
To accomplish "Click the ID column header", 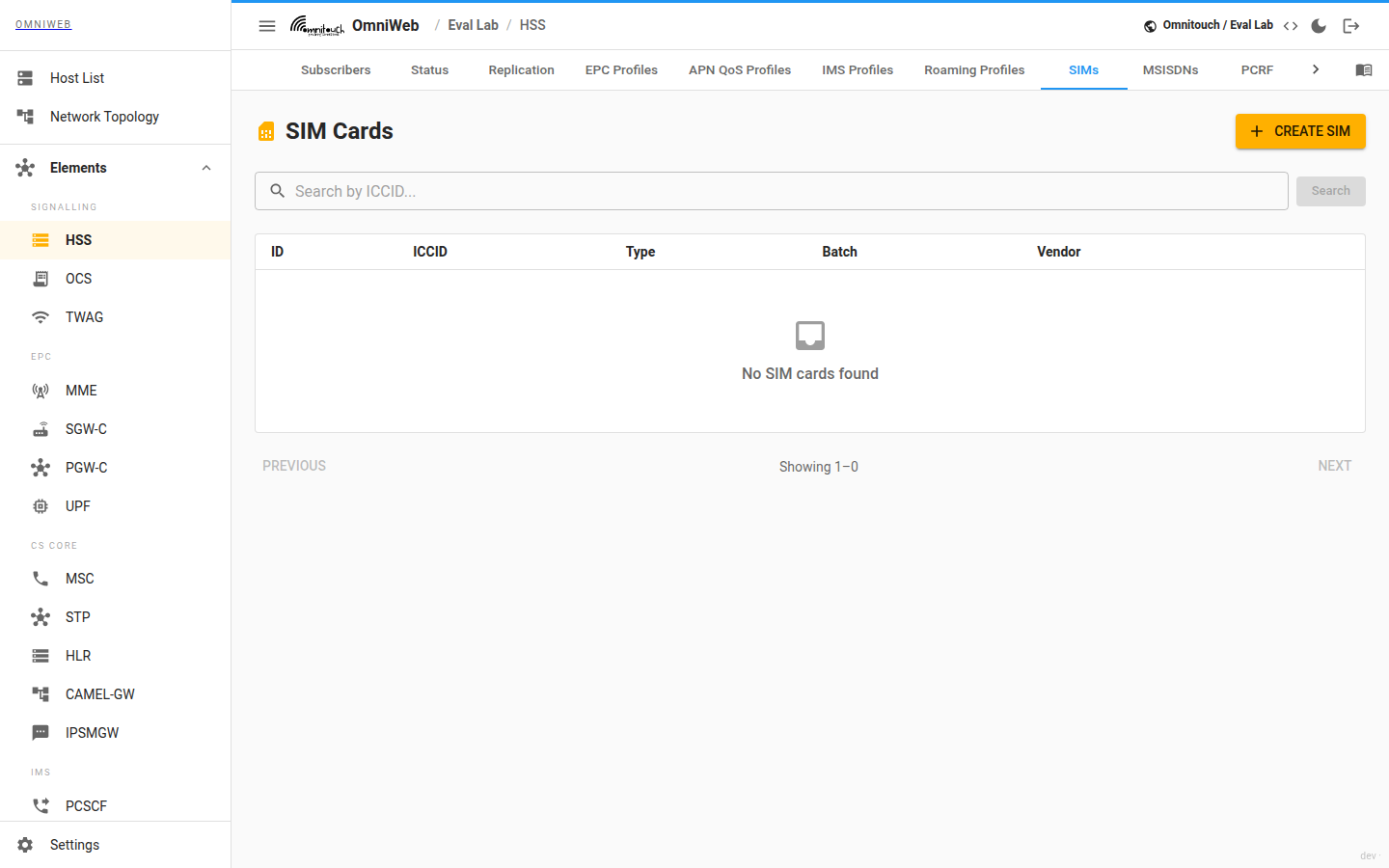I will [277, 252].
